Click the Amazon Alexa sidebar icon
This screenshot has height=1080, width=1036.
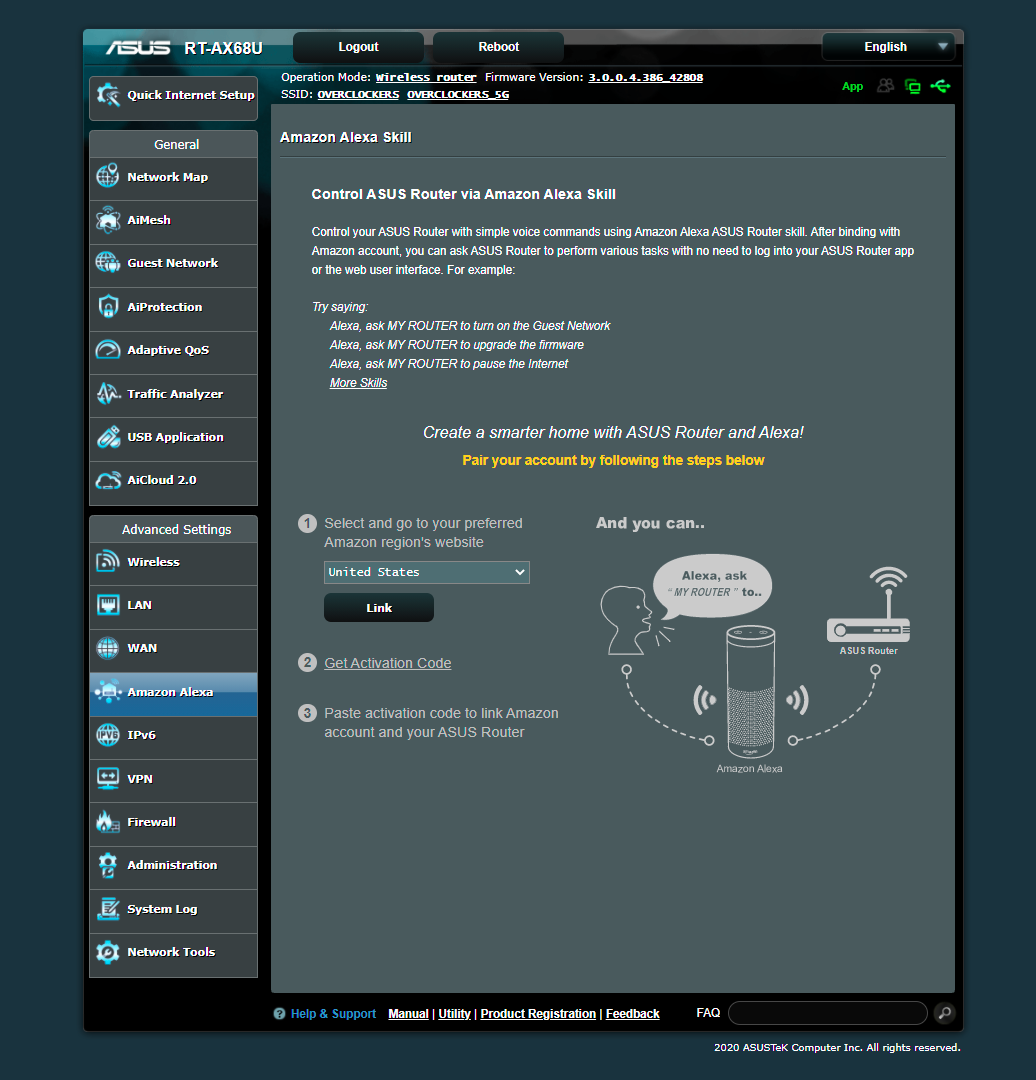108,692
